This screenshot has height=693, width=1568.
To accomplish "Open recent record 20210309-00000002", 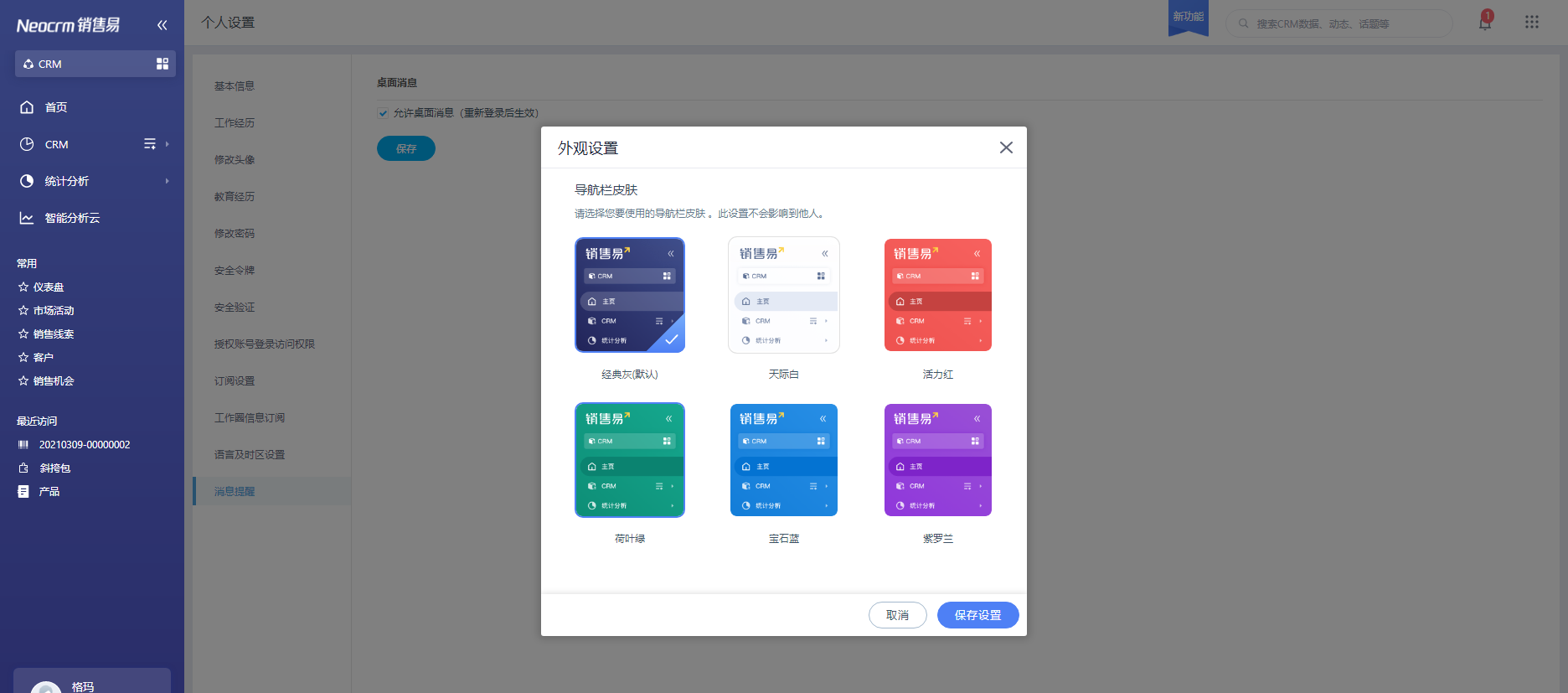I will (85, 445).
